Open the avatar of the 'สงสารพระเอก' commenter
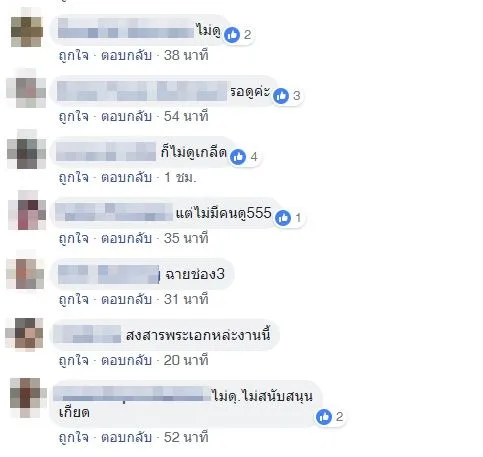This screenshot has height=457, width=483. 25,333
